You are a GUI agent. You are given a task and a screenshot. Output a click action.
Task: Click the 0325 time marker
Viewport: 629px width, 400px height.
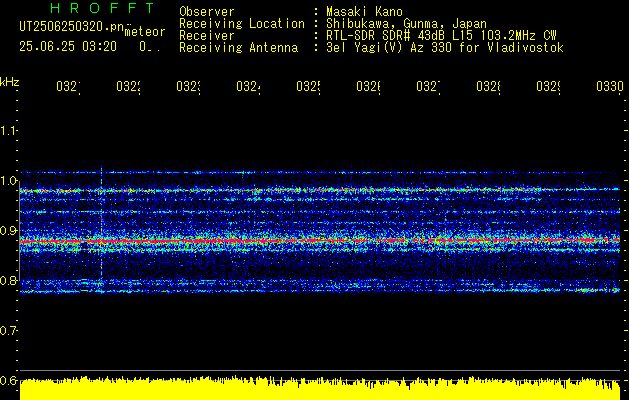coord(308,87)
